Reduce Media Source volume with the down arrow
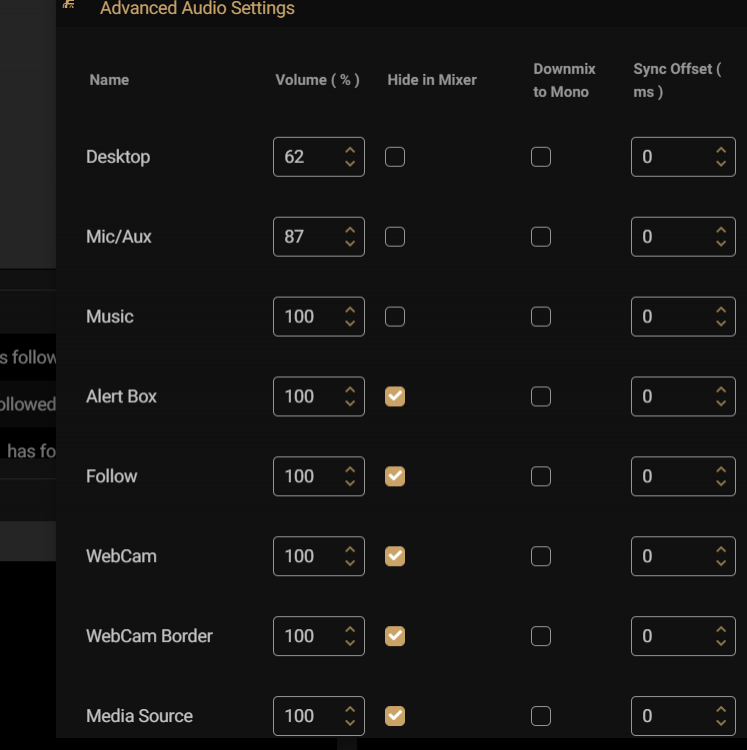Screen dimensions: 747x750 (350, 723)
